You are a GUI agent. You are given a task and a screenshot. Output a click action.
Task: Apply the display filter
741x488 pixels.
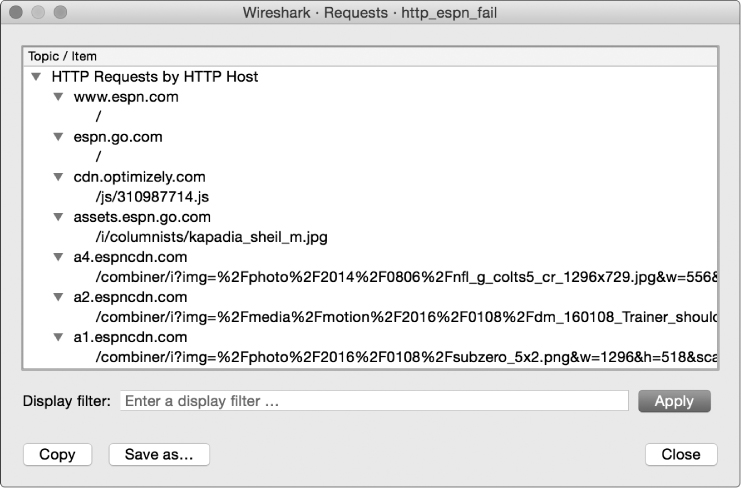point(674,401)
